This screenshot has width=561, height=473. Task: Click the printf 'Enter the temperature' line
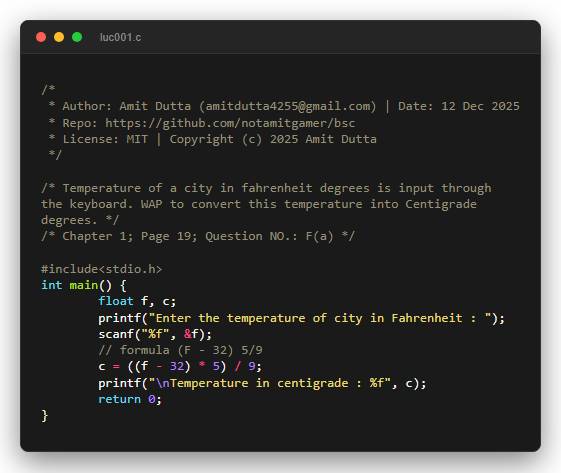301,318
